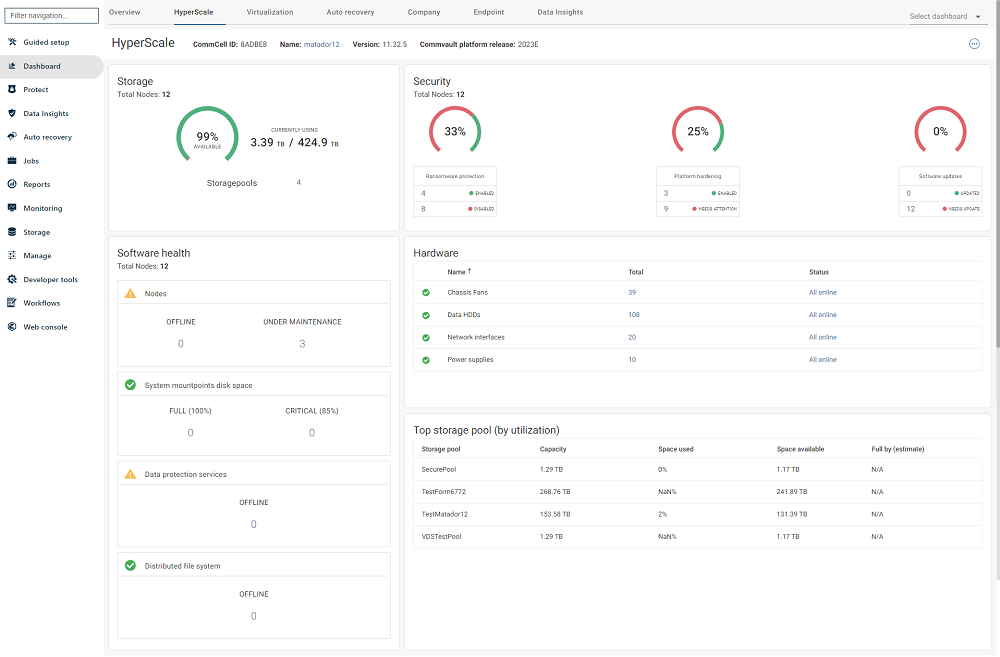Click the Storage disks icon
The width and height of the screenshot is (1000, 657).
(11, 231)
